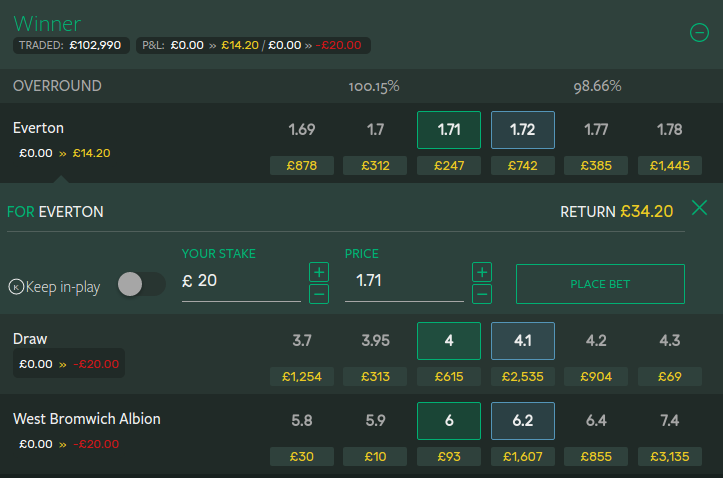Collapse the Winner market with minus icon
Image resolution: width=723 pixels, height=478 pixels.
[x=699, y=32]
